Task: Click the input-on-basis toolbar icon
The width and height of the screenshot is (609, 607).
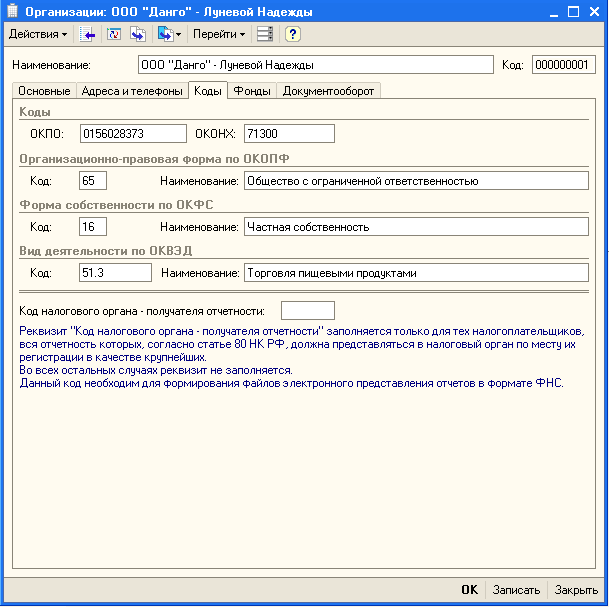Action: [x=164, y=34]
